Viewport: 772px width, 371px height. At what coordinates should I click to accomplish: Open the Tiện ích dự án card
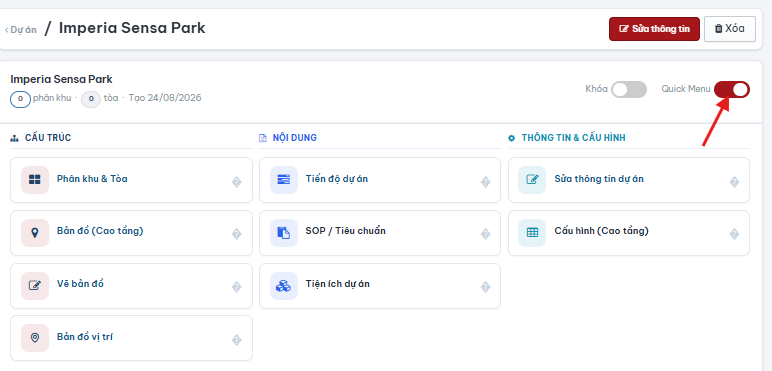click(380, 286)
